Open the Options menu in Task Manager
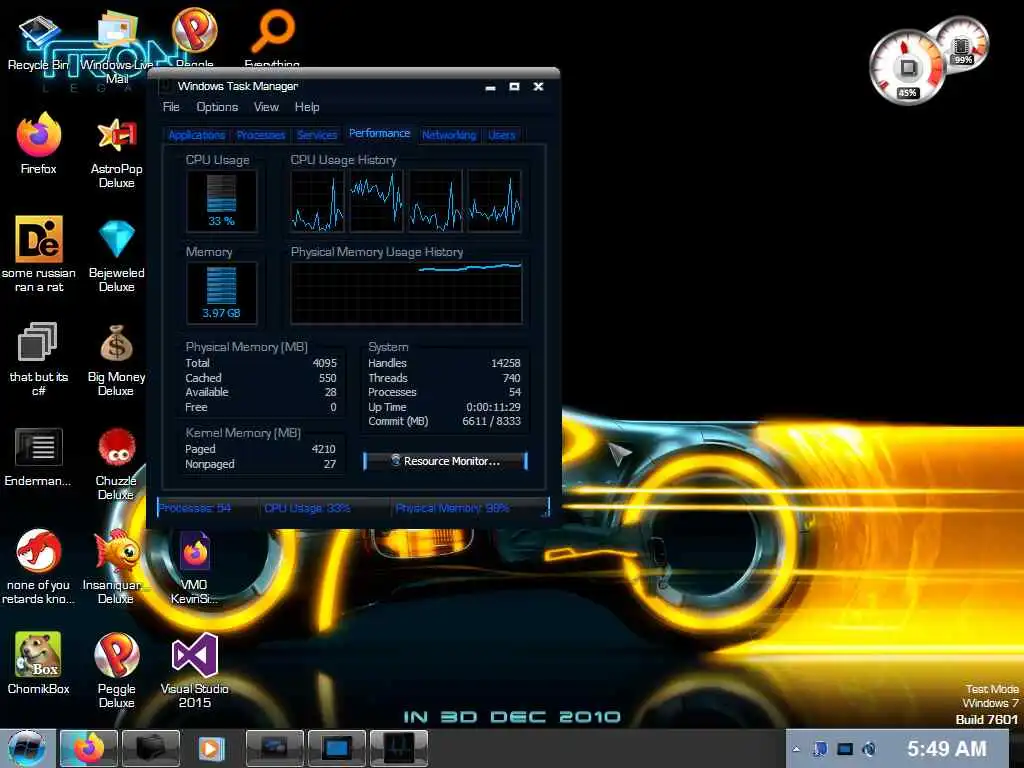The width and height of the screenshot is (1024, 768). click(x=217, y=107)
